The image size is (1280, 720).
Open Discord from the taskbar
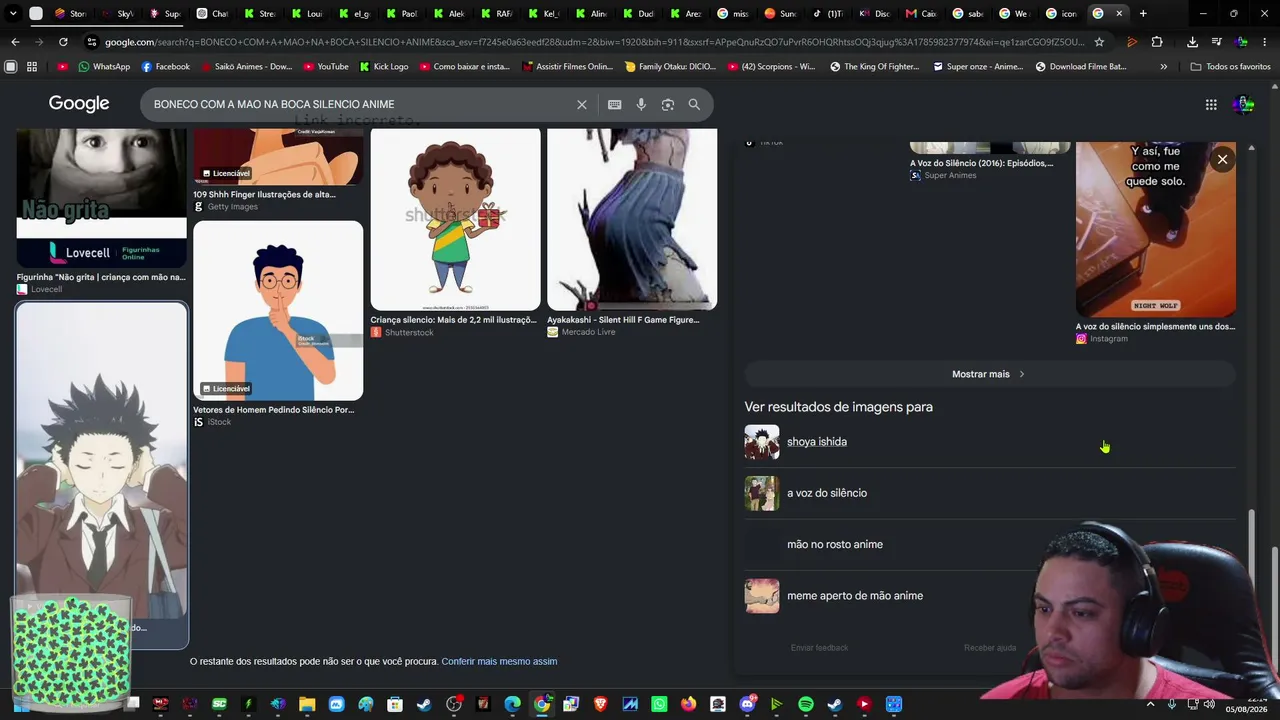coord(747,704)
